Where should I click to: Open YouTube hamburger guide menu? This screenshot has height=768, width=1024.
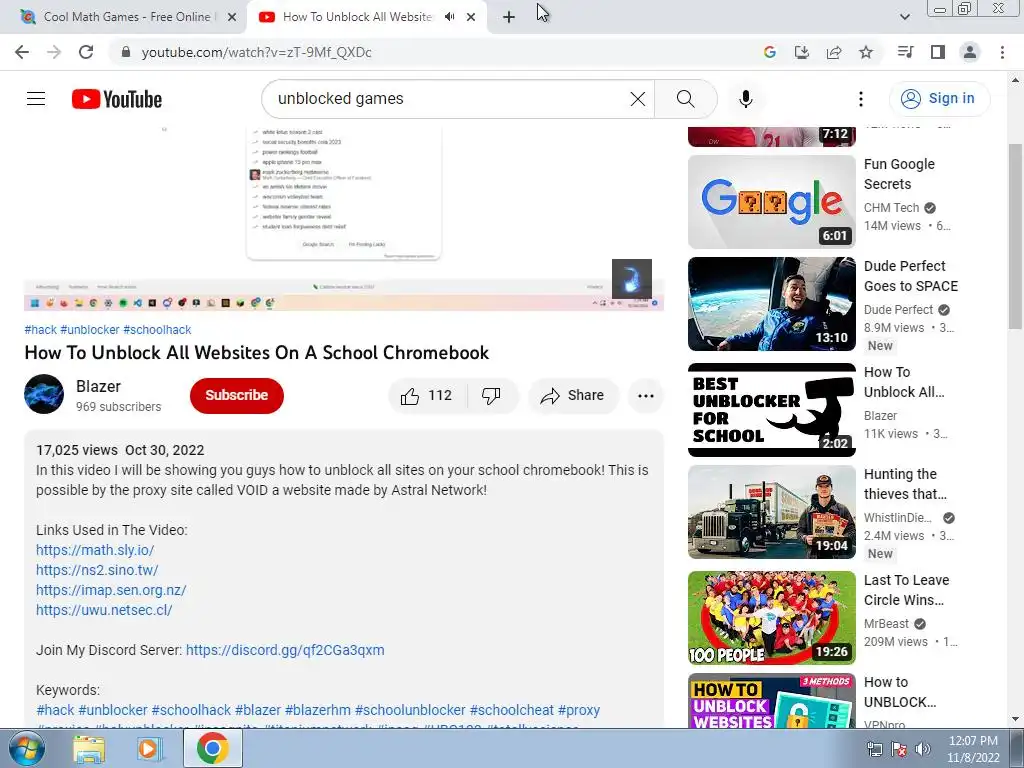coord(36,99)
